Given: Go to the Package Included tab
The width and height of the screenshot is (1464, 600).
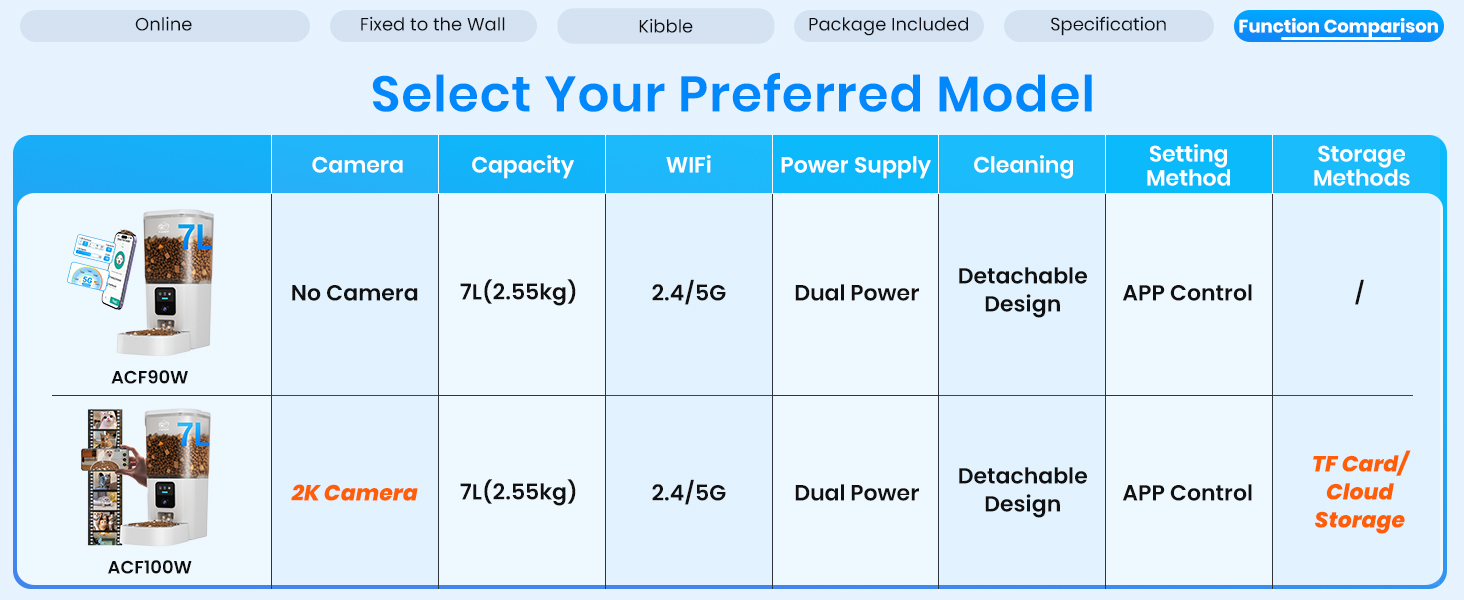Looking at the screenshot, I should [x=888, y=25].
